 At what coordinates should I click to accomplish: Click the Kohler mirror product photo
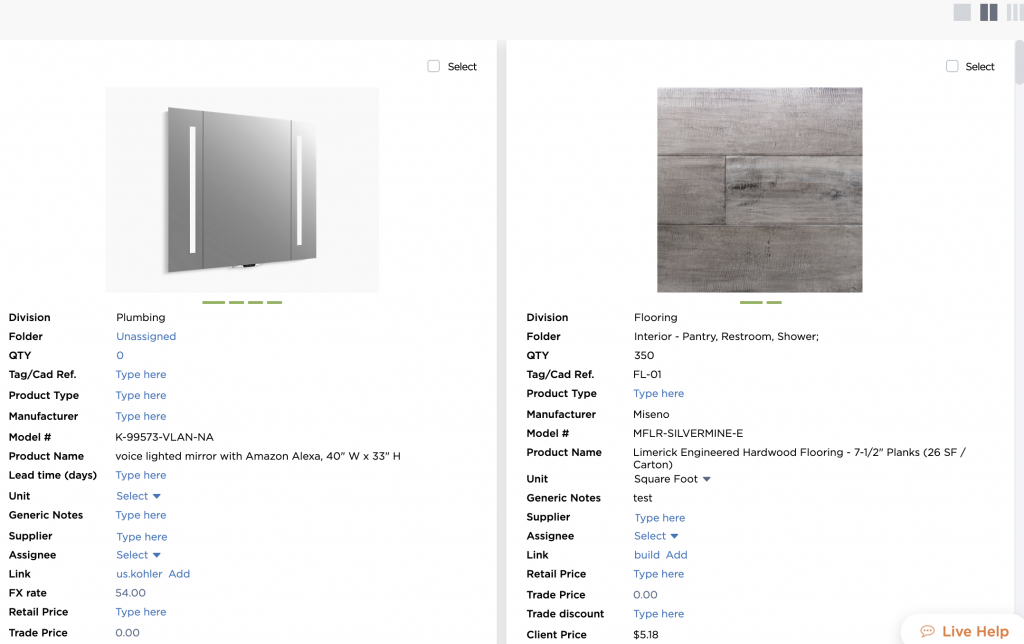[x=242, y=188]
